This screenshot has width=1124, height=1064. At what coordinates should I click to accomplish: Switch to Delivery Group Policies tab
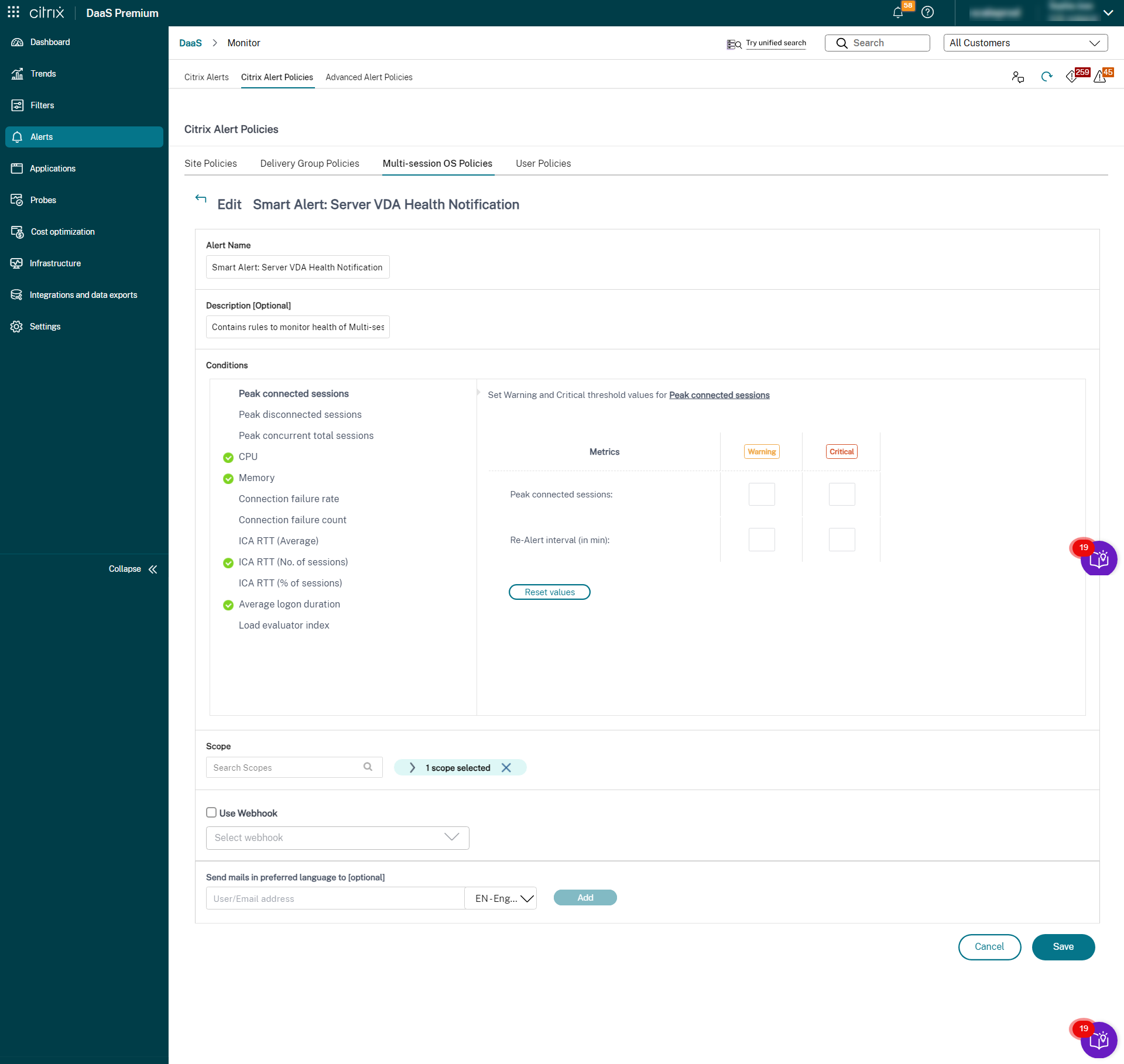[x=309, y=163]
